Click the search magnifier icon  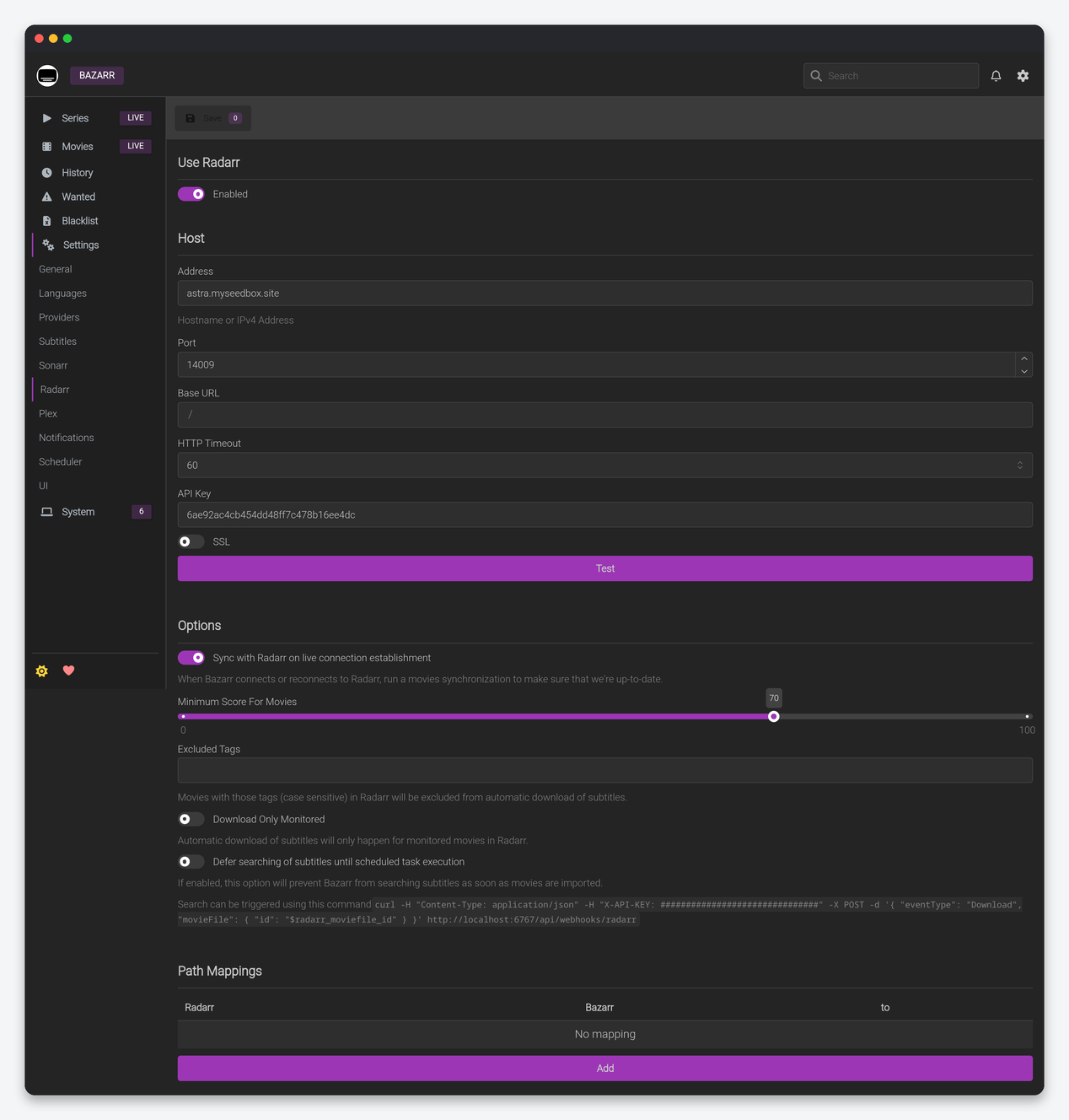point(816,76)
